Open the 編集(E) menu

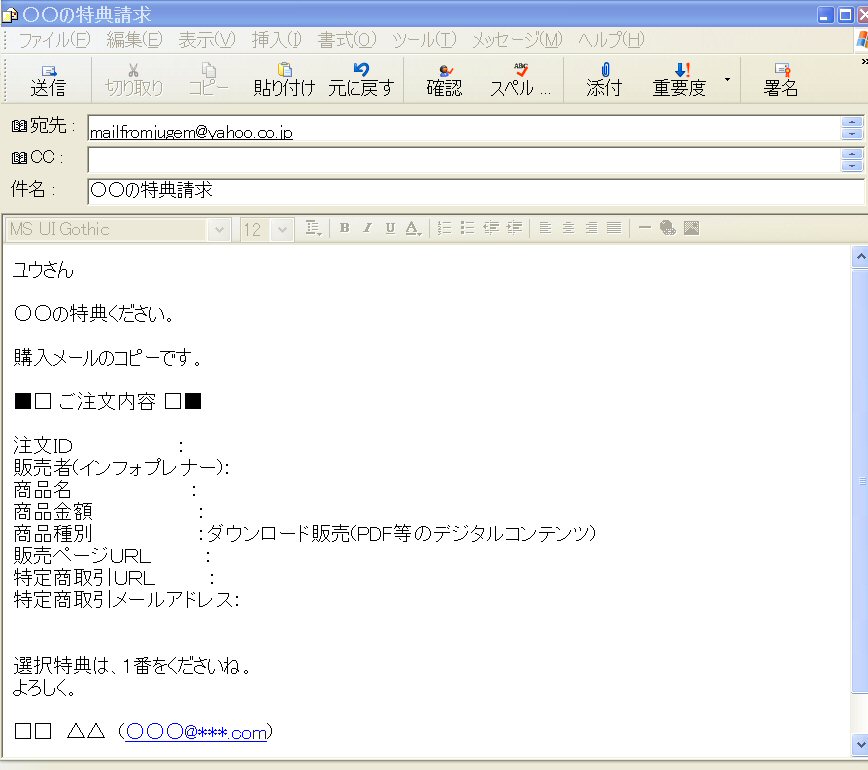coord(135,40)
